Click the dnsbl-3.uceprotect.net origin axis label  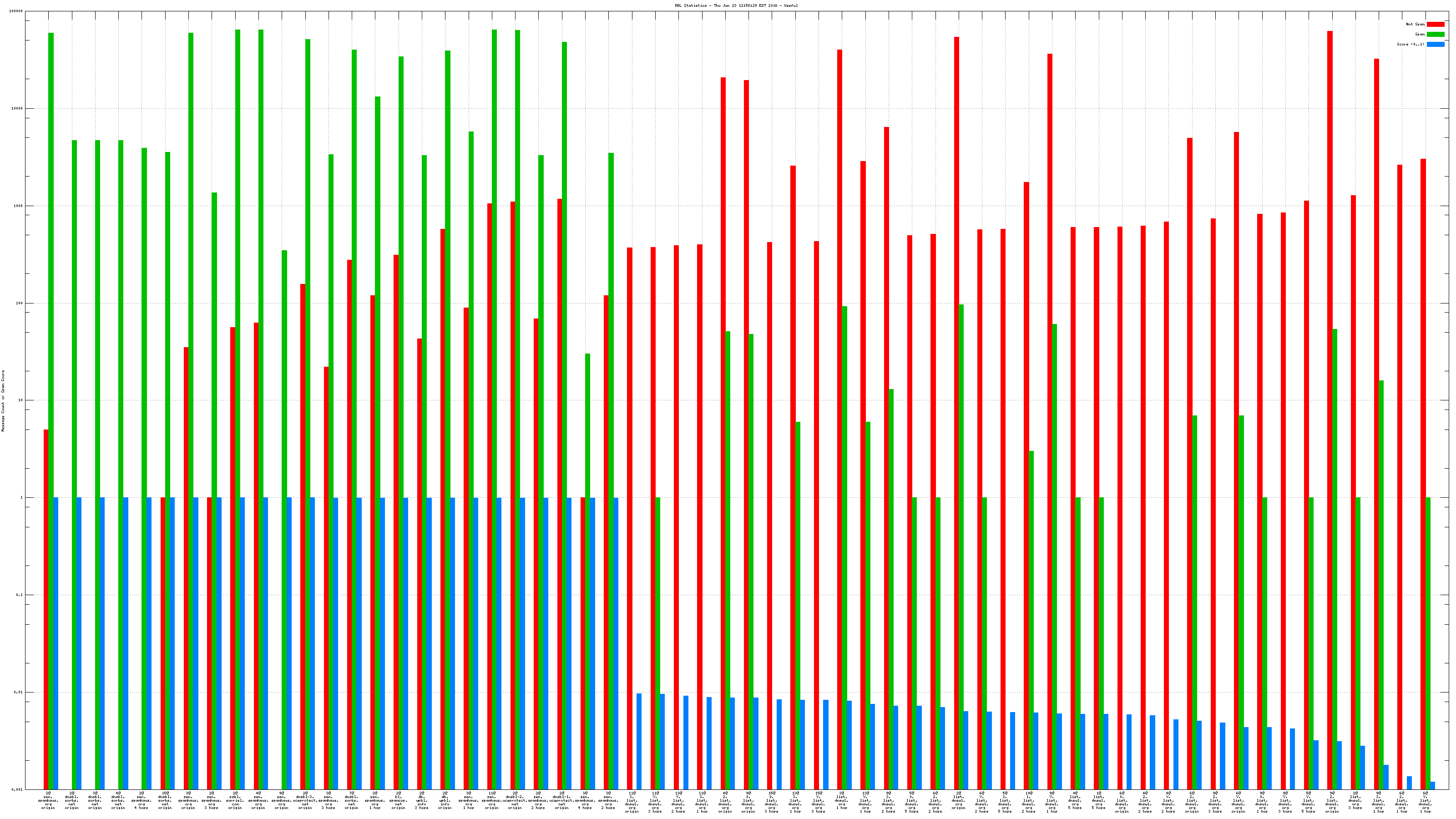(305, 800)
